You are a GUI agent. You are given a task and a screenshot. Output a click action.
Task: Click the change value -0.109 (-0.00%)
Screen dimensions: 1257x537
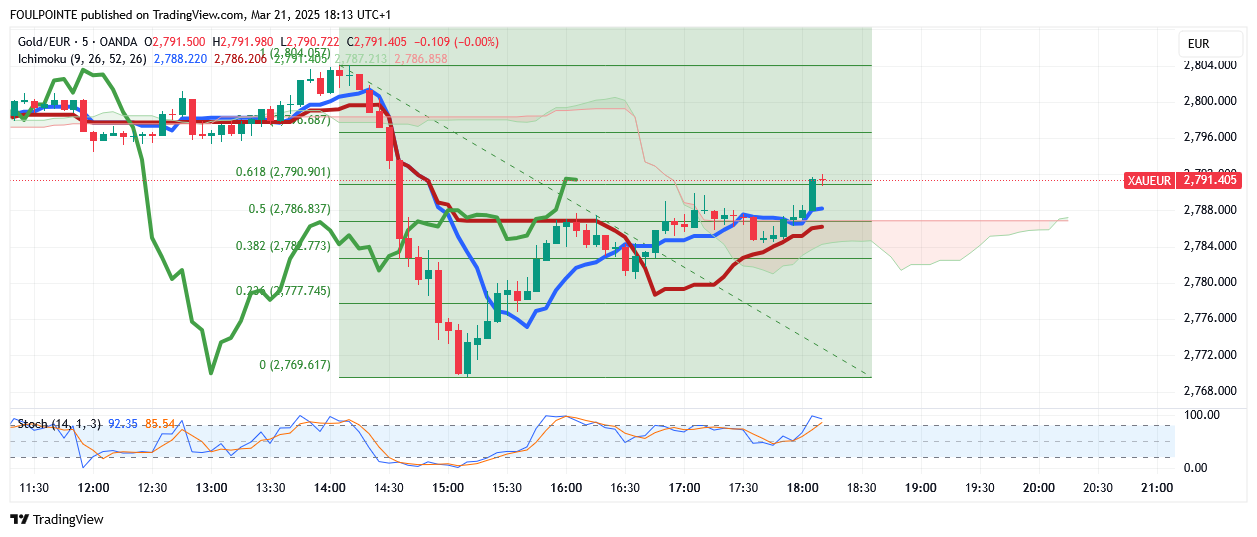(x=457, y=42)
